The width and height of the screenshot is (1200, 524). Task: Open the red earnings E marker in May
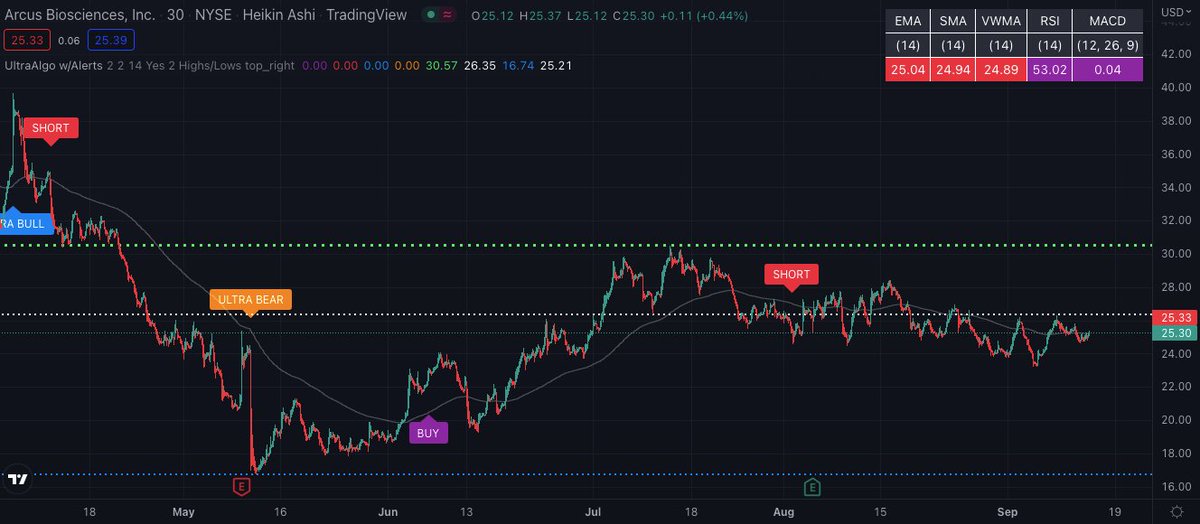[x=240, y=487]
